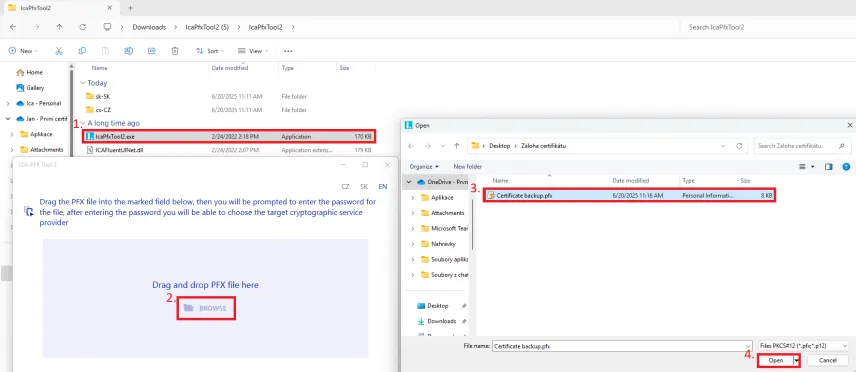Click the Rename icon in Explorer toolbar
This screenshot has height=372, width=856.
pyautogui.click(x=128, y=51)
